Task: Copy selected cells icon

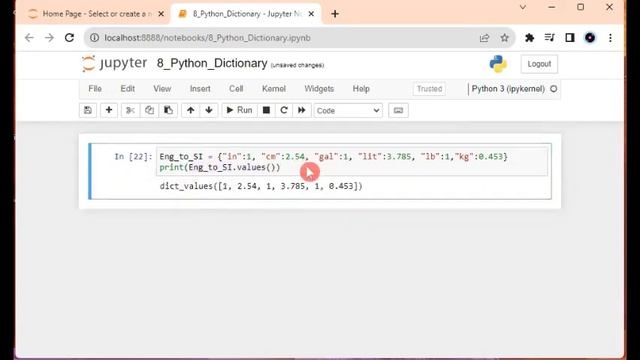Action: (149, 110)
